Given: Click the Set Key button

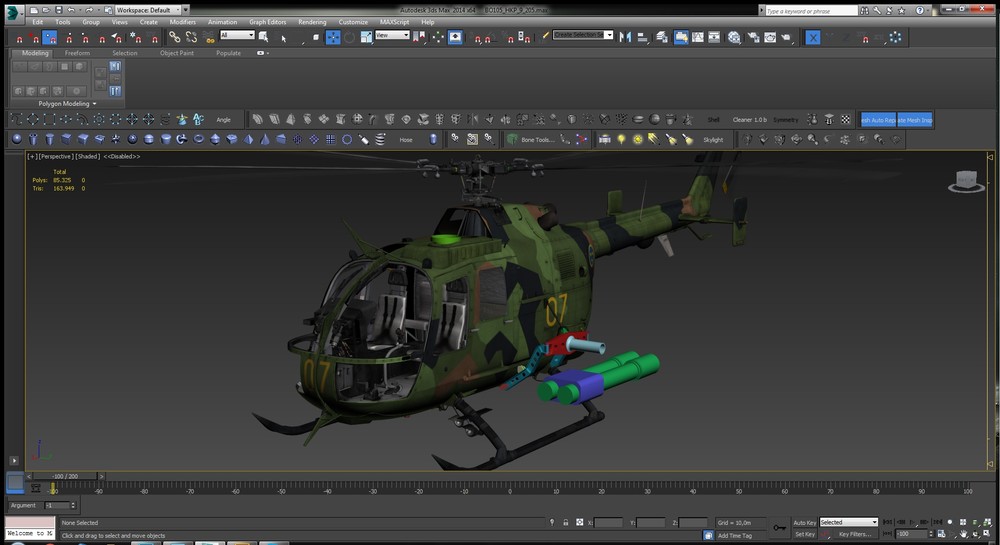Looking at the screenshot, I should click(804, 534).
